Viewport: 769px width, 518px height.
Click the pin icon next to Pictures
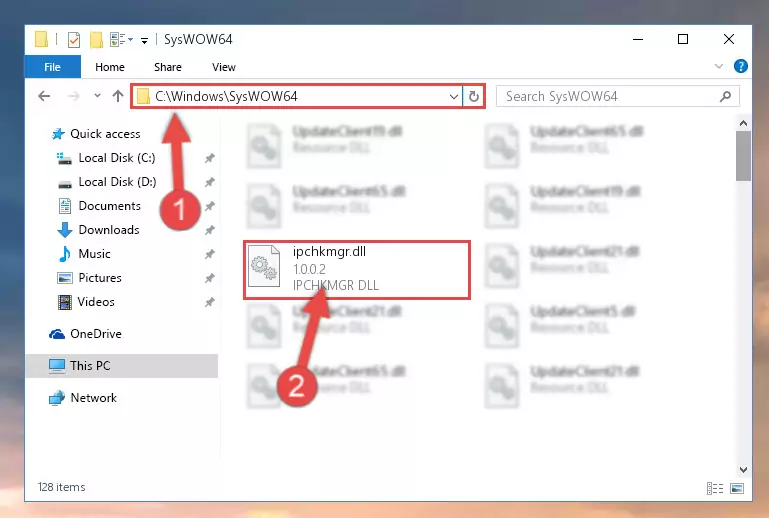tap(209, 278)
